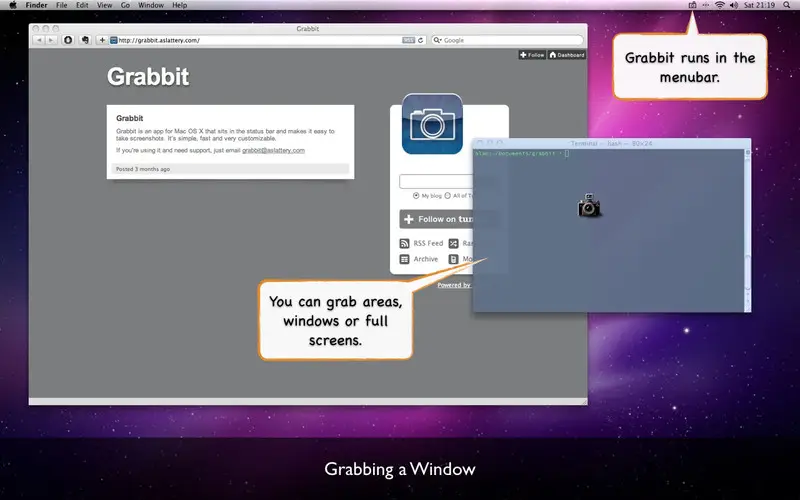This screenshot has width=800, height=500.
Task: Focus the blog search text box
Action: (436, 181)
